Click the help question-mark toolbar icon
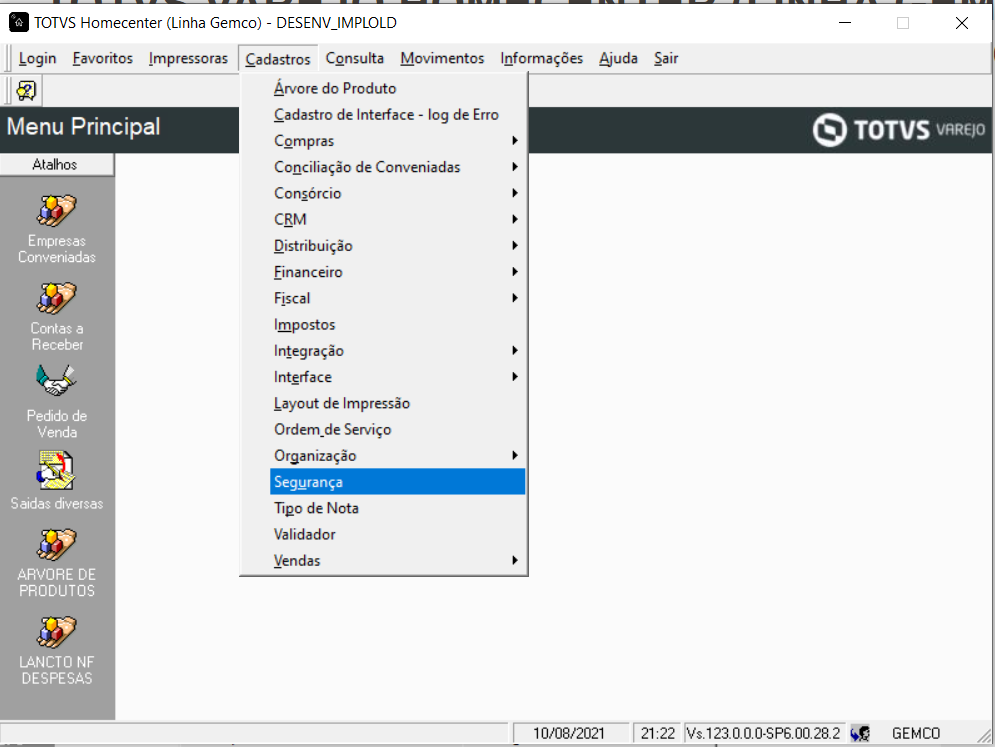Image resolution: width=995 pixels, height=747 pixels. tap(27, 91)
